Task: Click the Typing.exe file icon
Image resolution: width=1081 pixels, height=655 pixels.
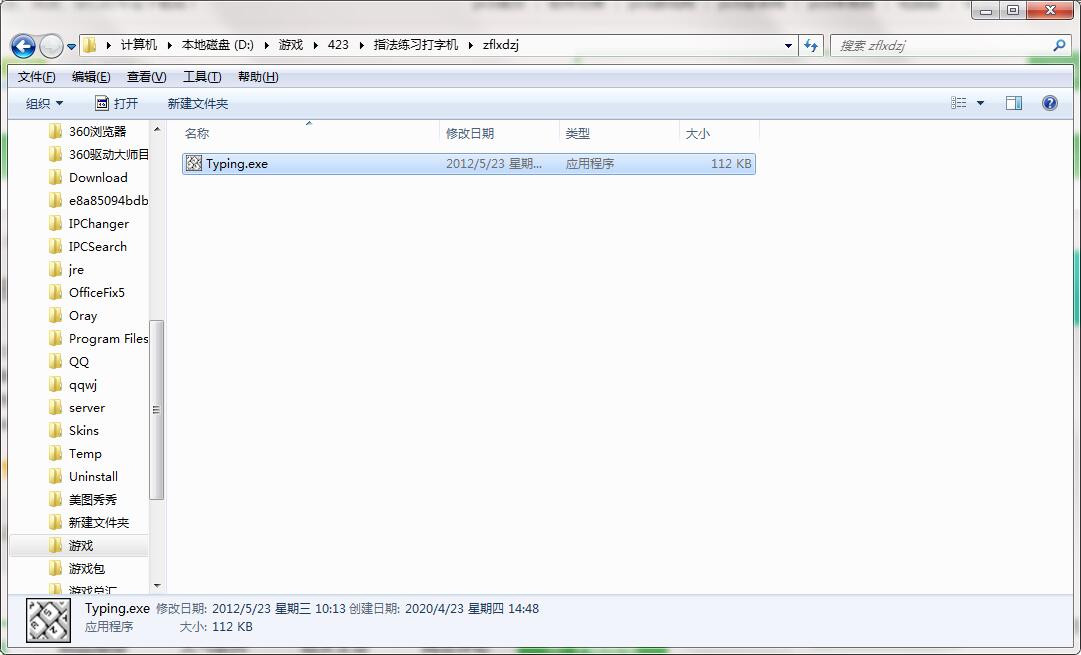Action: click(193, 163)
